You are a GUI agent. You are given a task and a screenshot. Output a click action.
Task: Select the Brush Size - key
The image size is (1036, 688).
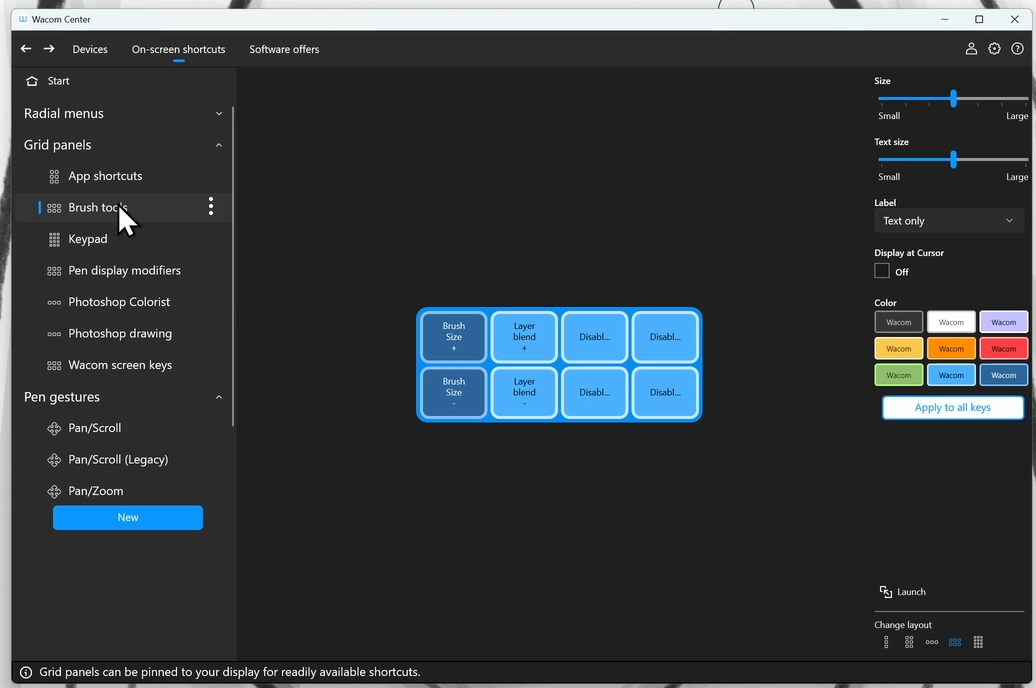(454, 393)
